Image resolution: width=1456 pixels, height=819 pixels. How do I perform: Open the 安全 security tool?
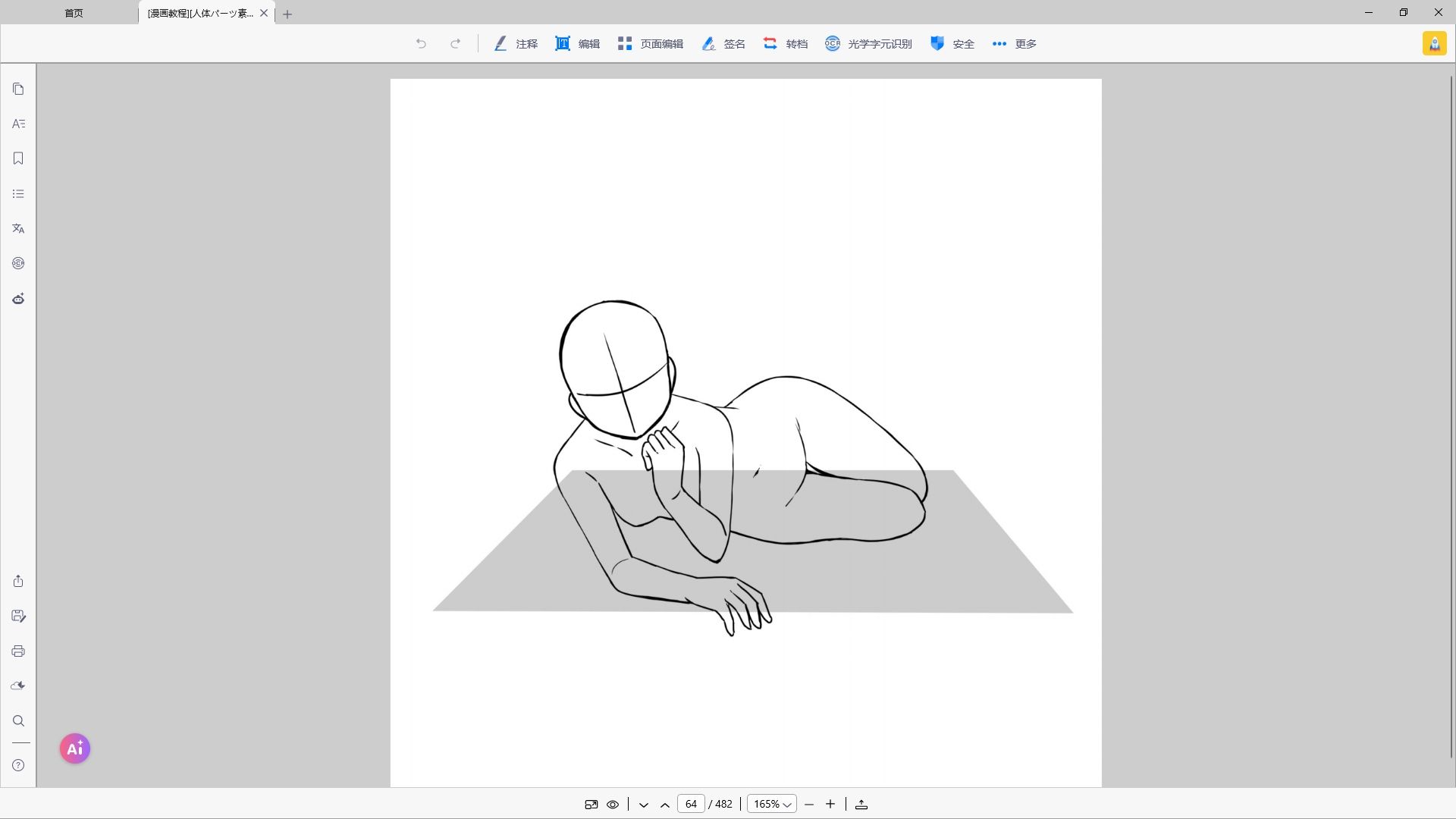click(x=952, y=44)
